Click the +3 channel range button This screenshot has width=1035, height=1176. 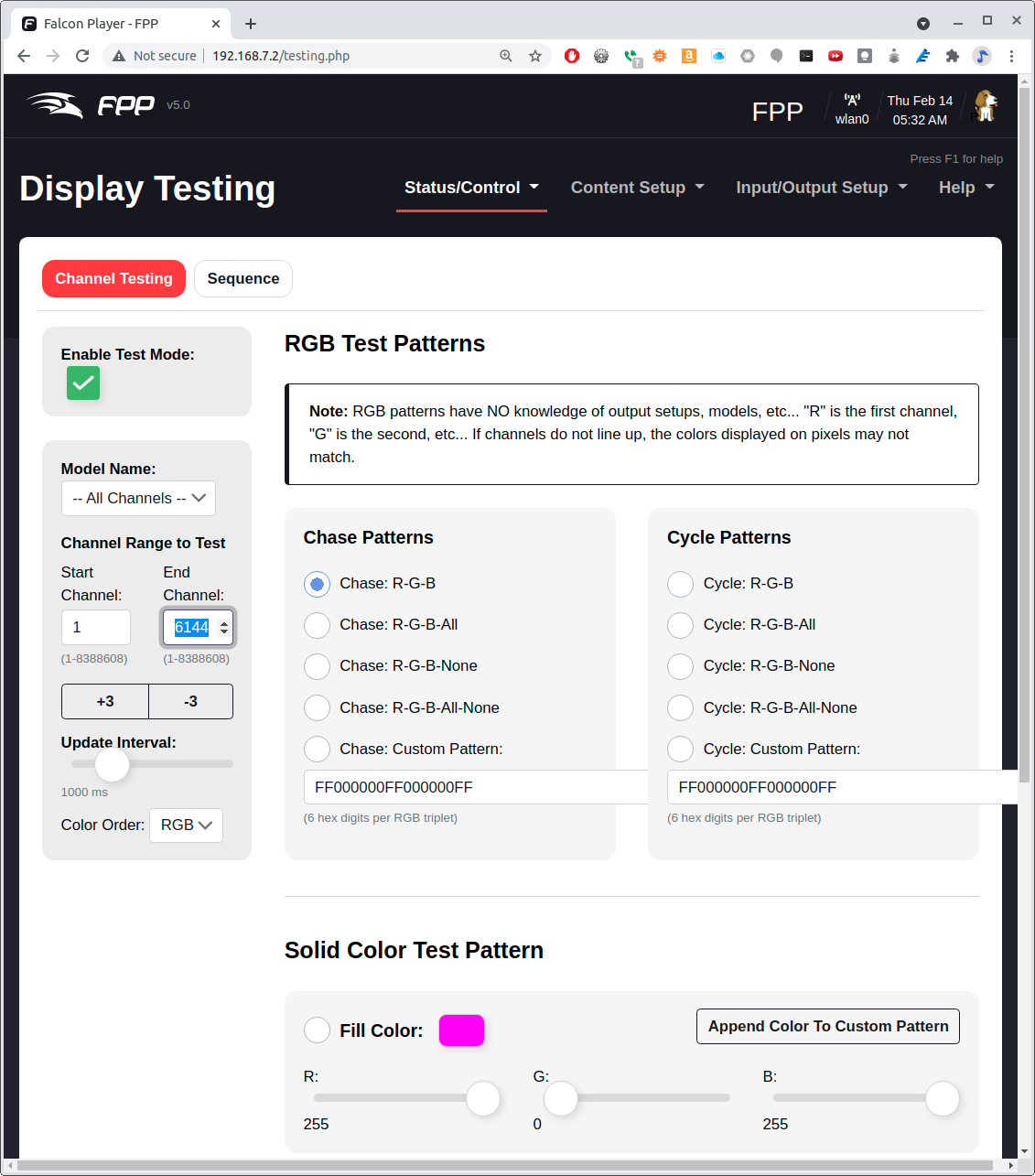click(104, 701)
